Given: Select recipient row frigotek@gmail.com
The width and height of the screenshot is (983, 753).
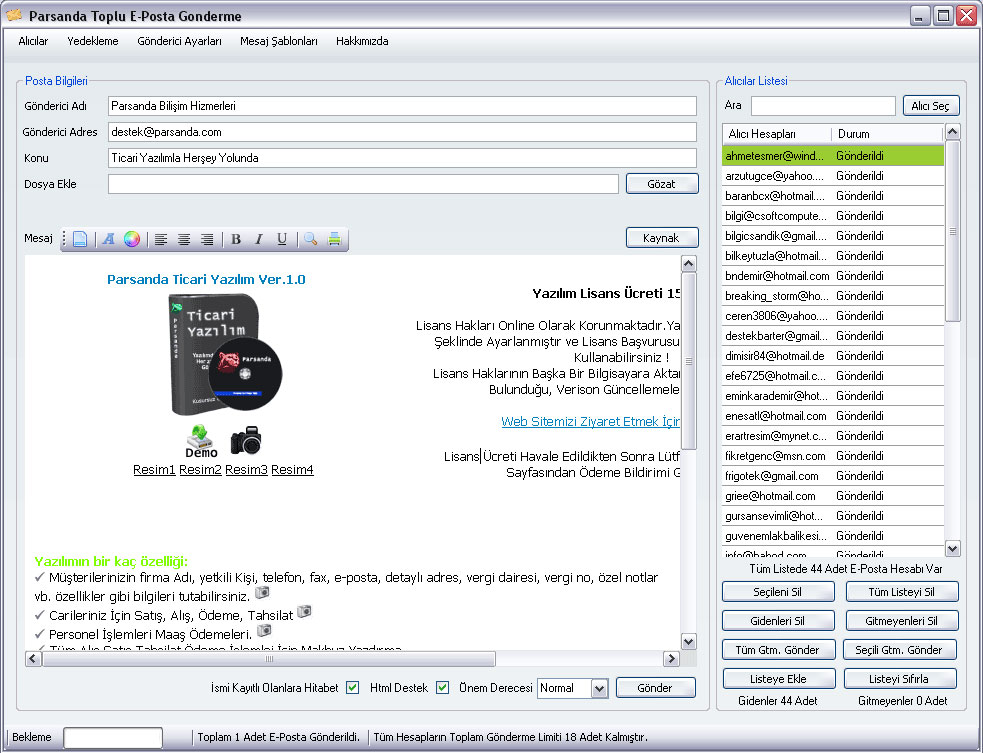Looking at the screenshot, I should point(833,476).
